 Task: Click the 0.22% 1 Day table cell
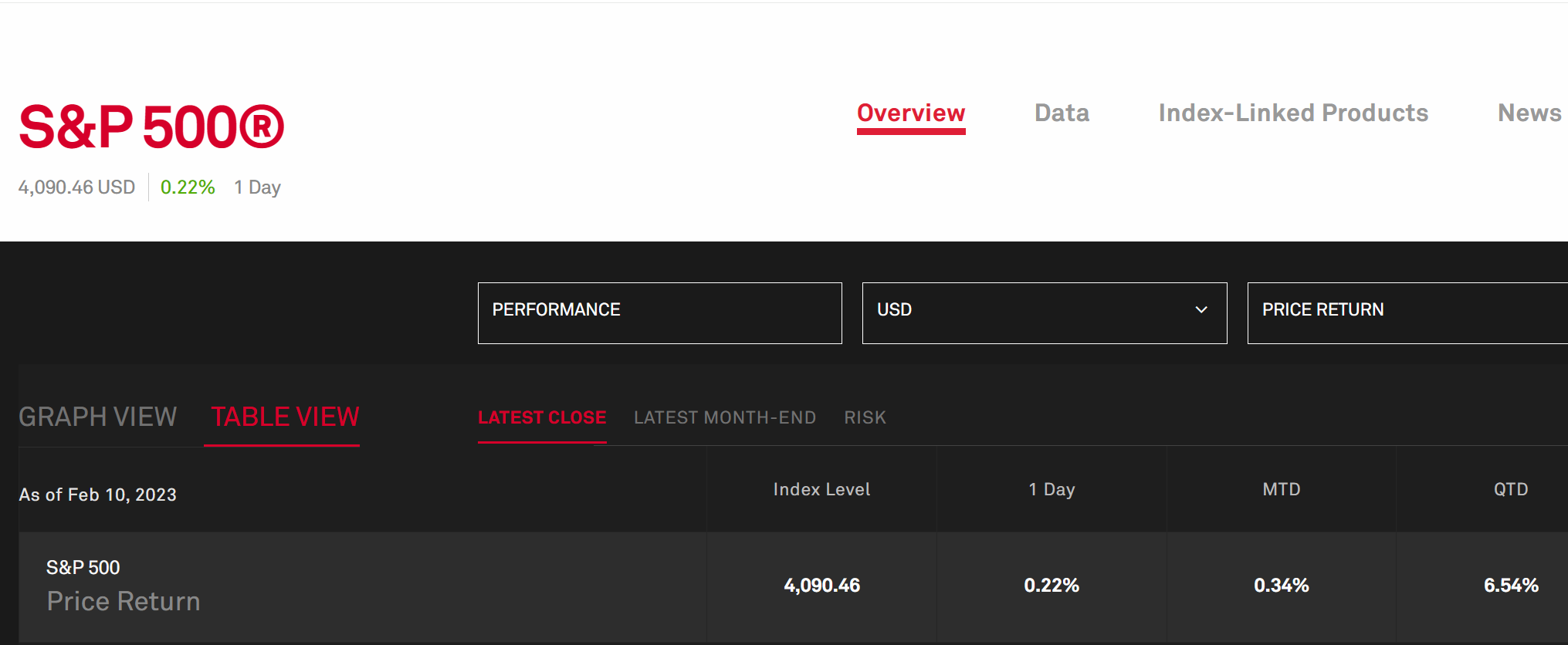(x=1052, y=586)
